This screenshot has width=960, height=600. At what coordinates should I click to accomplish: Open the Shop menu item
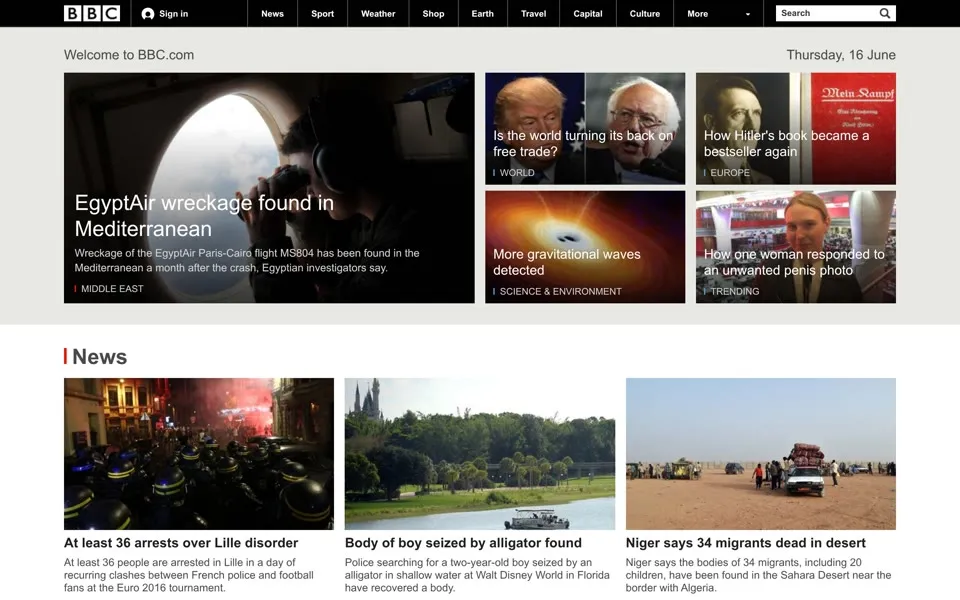(x=433, y=13)
